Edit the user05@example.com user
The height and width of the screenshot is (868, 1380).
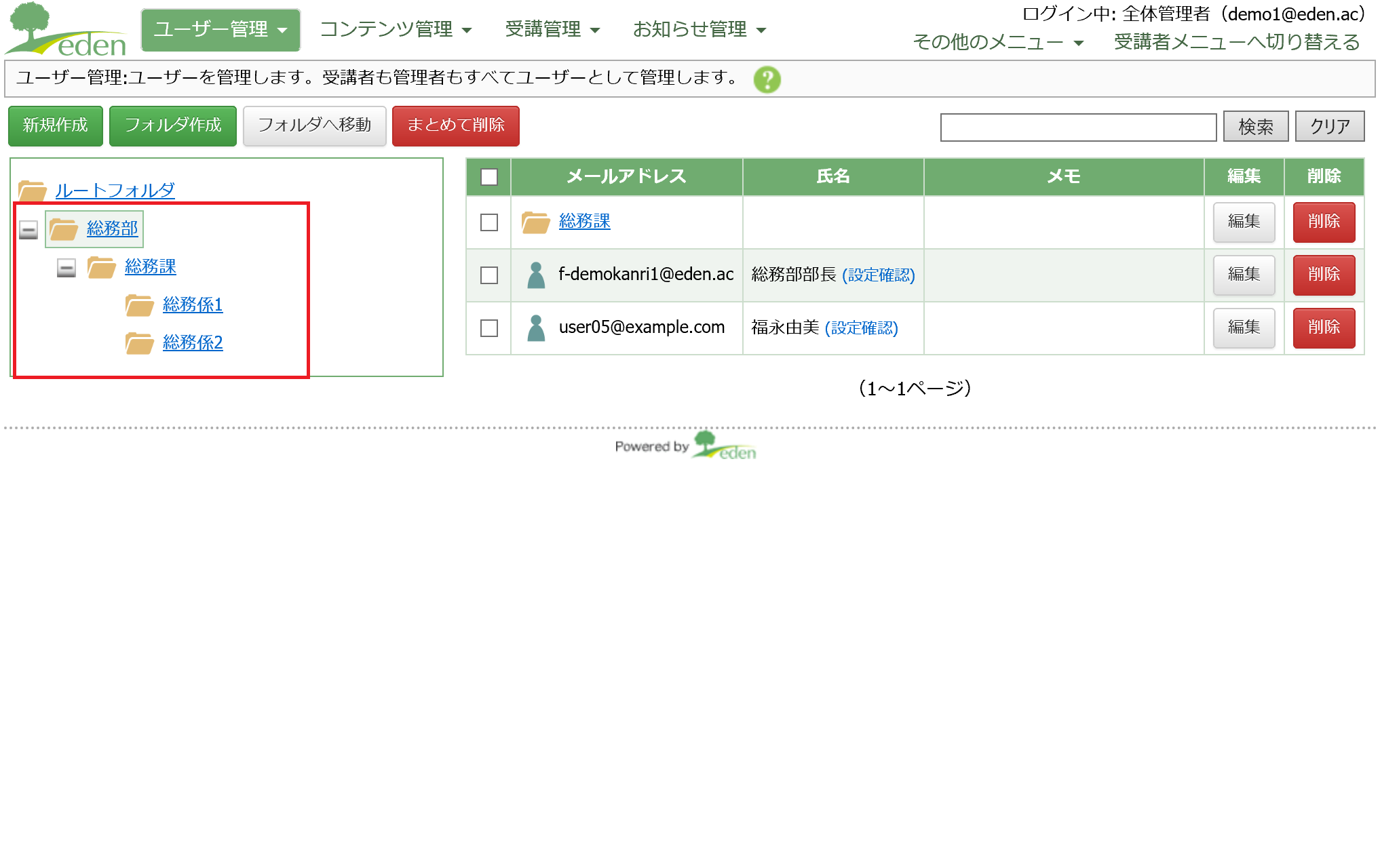[x=1244, y=328]
